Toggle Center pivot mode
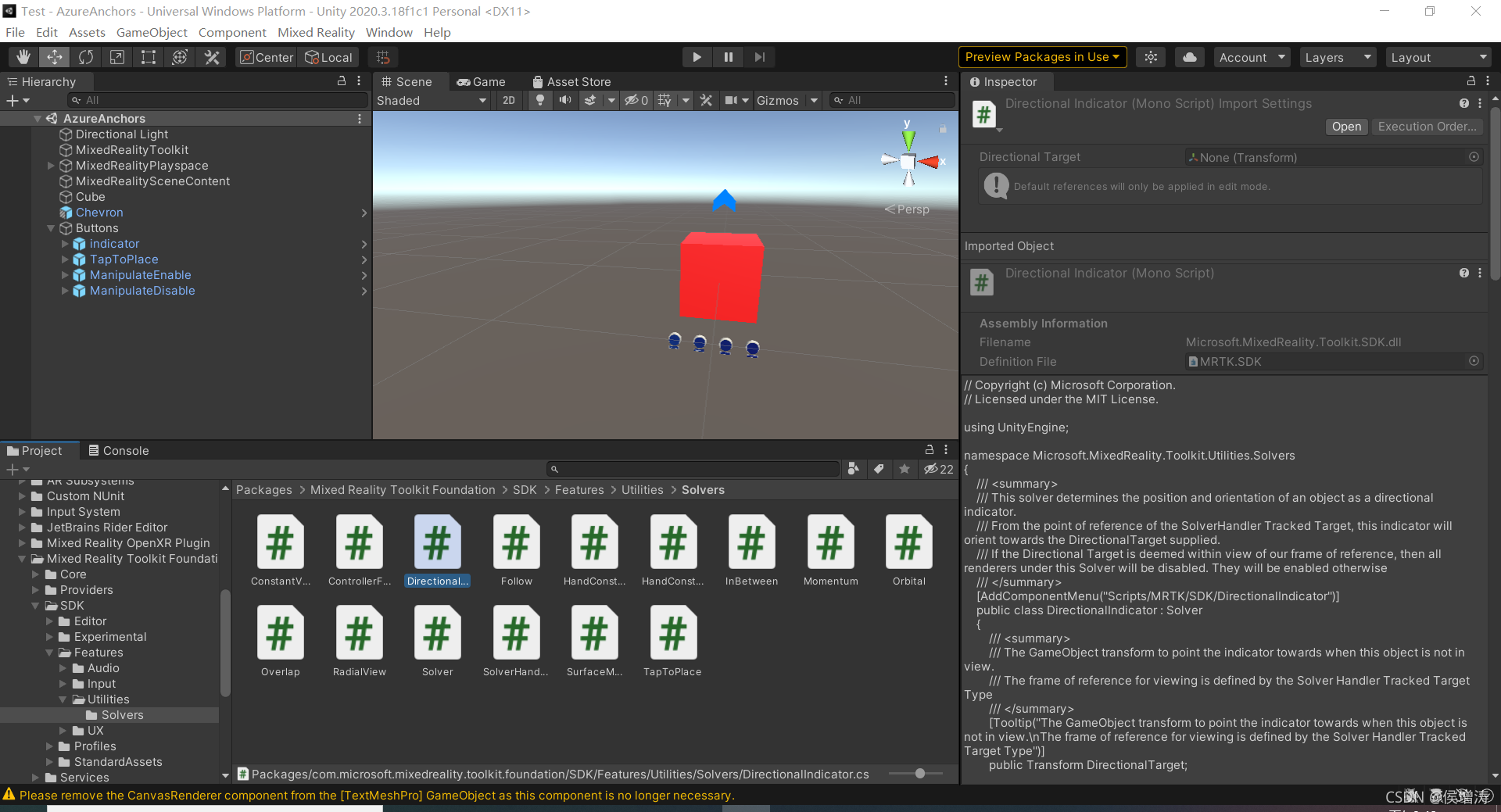 tap(267, 57)
